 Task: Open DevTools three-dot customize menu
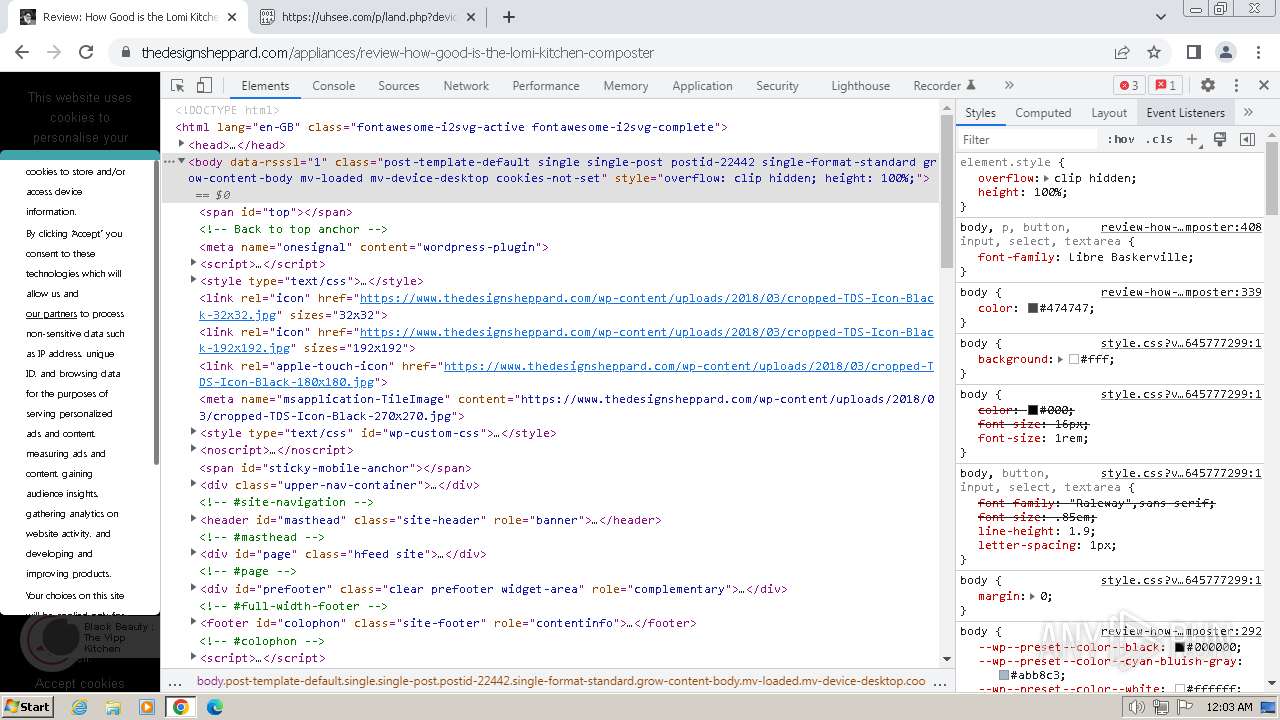[x=1236, y=86]
